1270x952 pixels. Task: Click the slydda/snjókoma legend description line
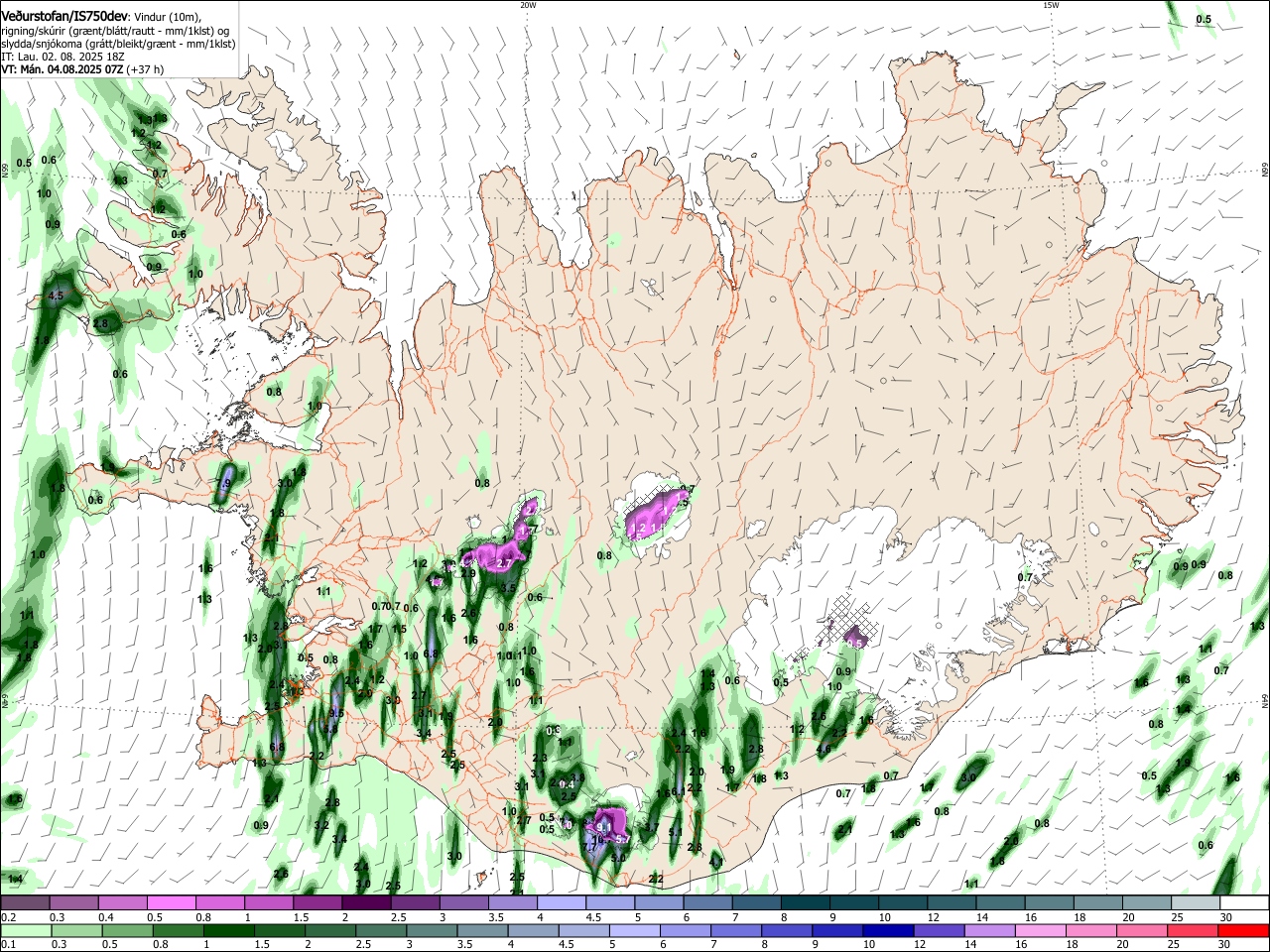pyautogui.click(x=118, y=44)
